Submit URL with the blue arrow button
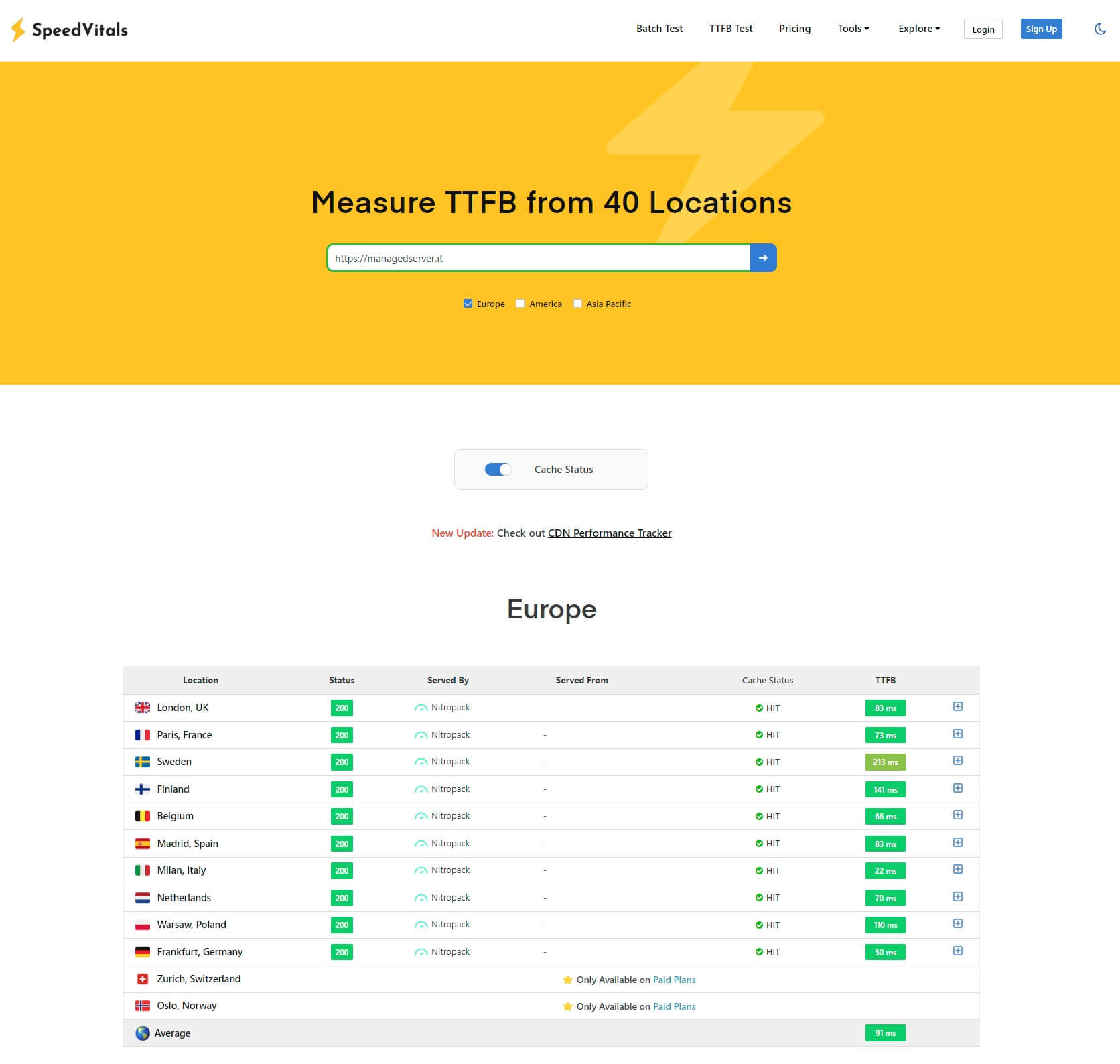This screenshot has height=1064, width=1120. (763, 258)
